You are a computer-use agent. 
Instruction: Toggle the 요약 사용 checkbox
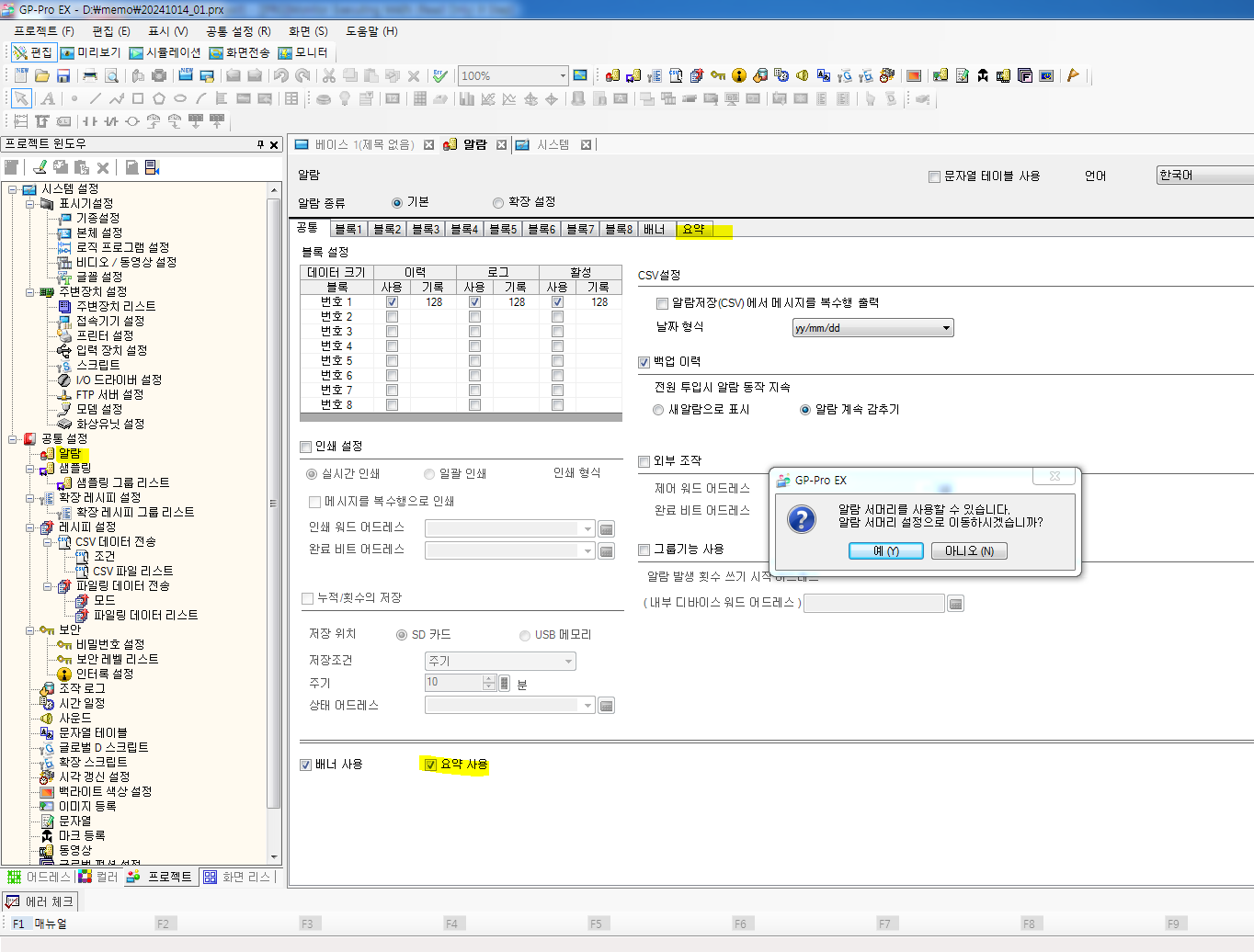pos(429,765)
